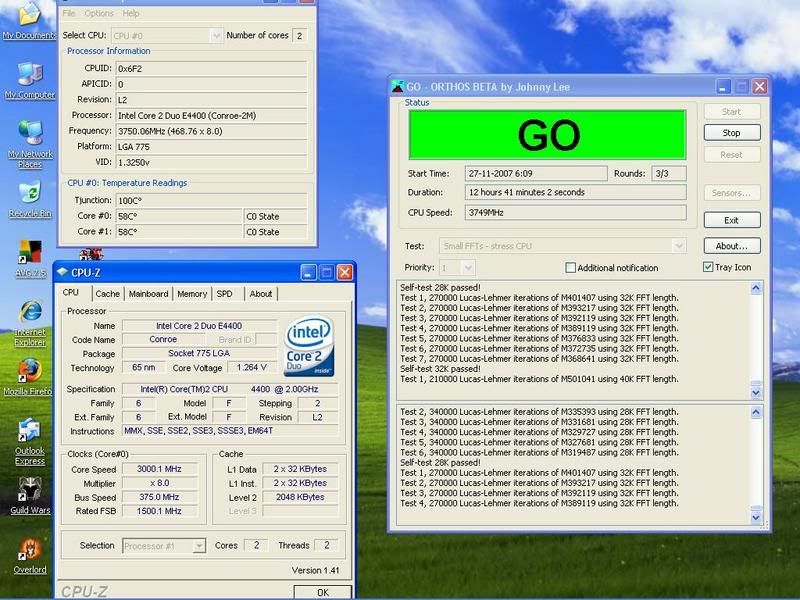Viewport: 800px width, 600px height.
Task: Click the Rounds 3/3 field
Action: 669,173
